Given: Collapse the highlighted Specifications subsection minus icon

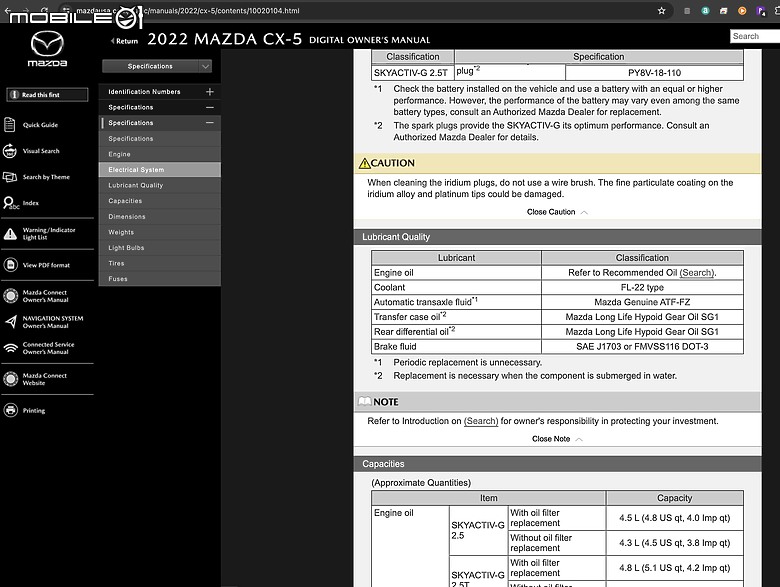Looking at the screenshot, I should pos(210,122).
